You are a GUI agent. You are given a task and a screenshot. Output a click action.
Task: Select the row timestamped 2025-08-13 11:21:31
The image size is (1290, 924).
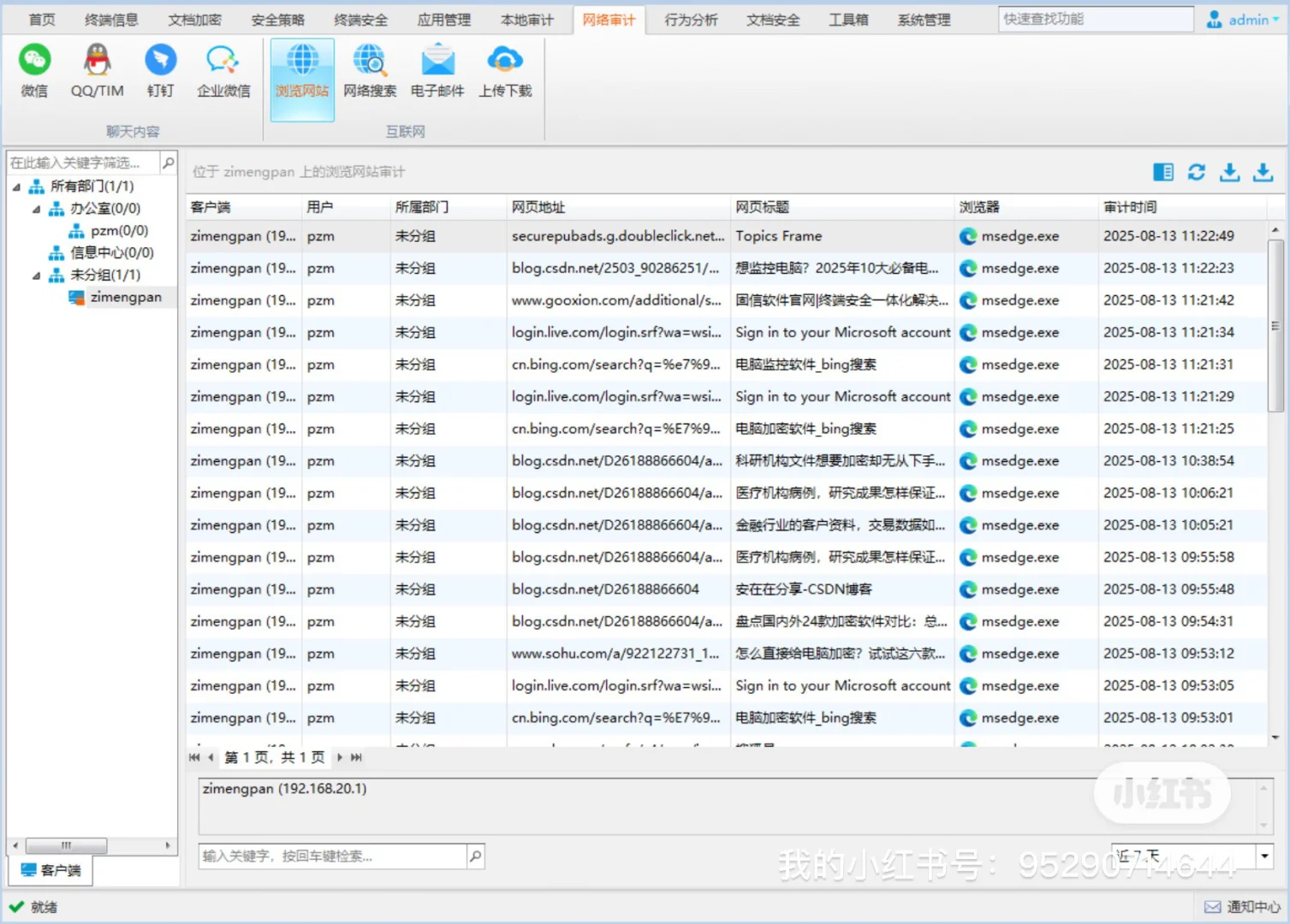point(727,364)
